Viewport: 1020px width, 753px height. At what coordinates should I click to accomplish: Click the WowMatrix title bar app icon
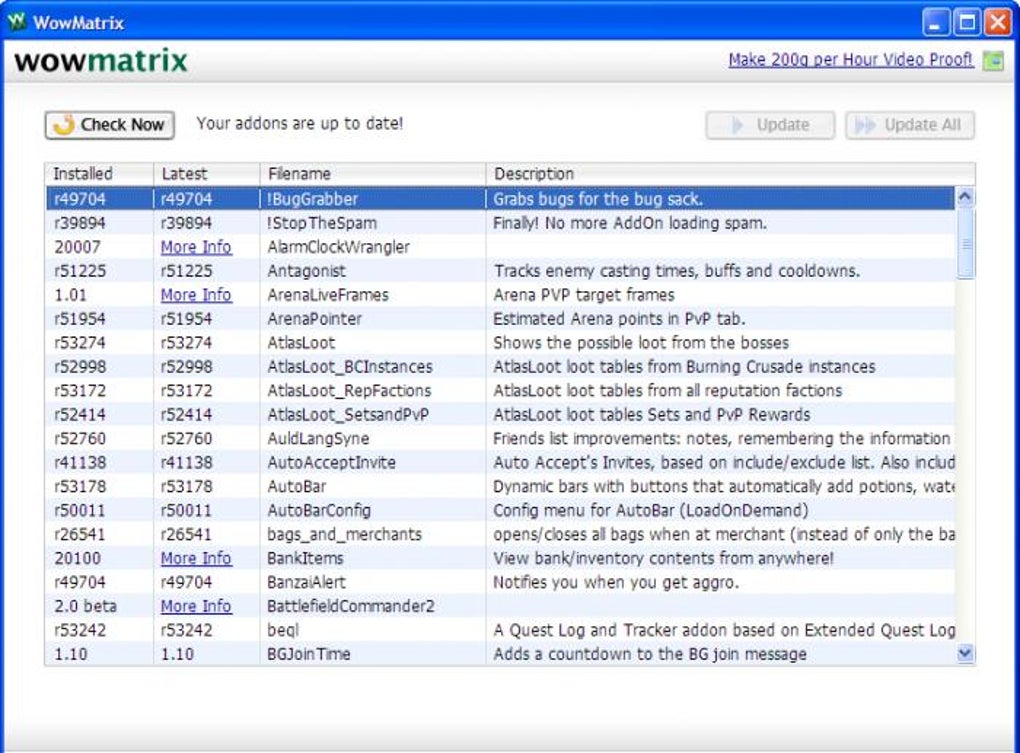16,21
